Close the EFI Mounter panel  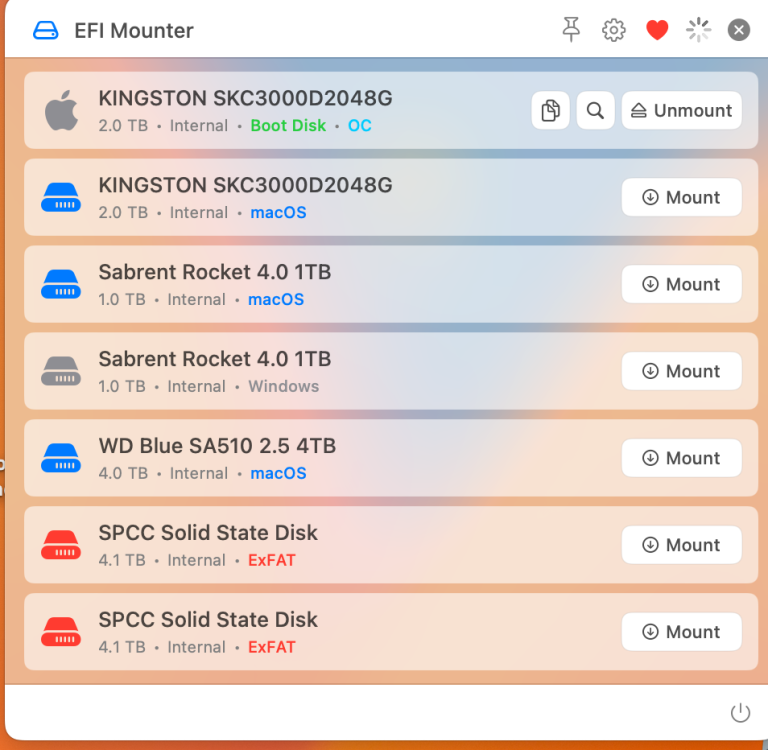739,30
